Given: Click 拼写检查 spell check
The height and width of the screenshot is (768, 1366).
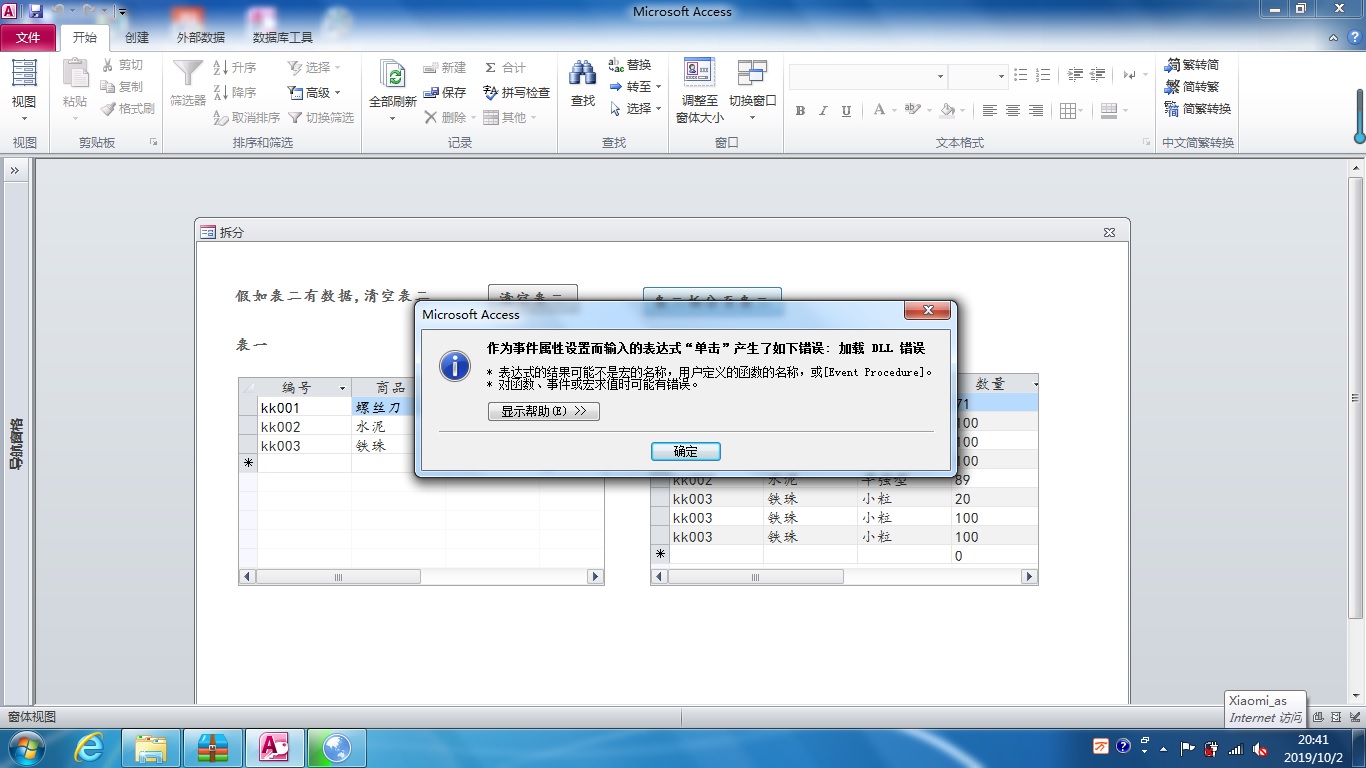Looking at the screenshot, I should point(516,92).
